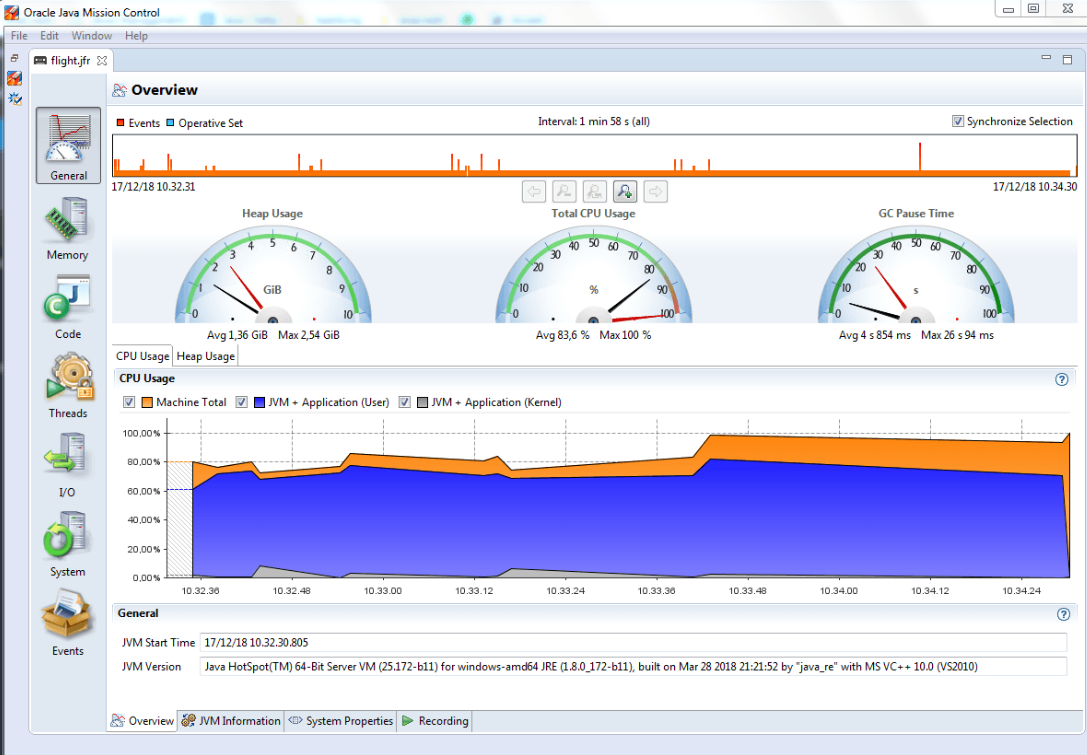Click the orange Machine Total color swatch
This screenshot has width=1087, height=755.
coord(147,402)
